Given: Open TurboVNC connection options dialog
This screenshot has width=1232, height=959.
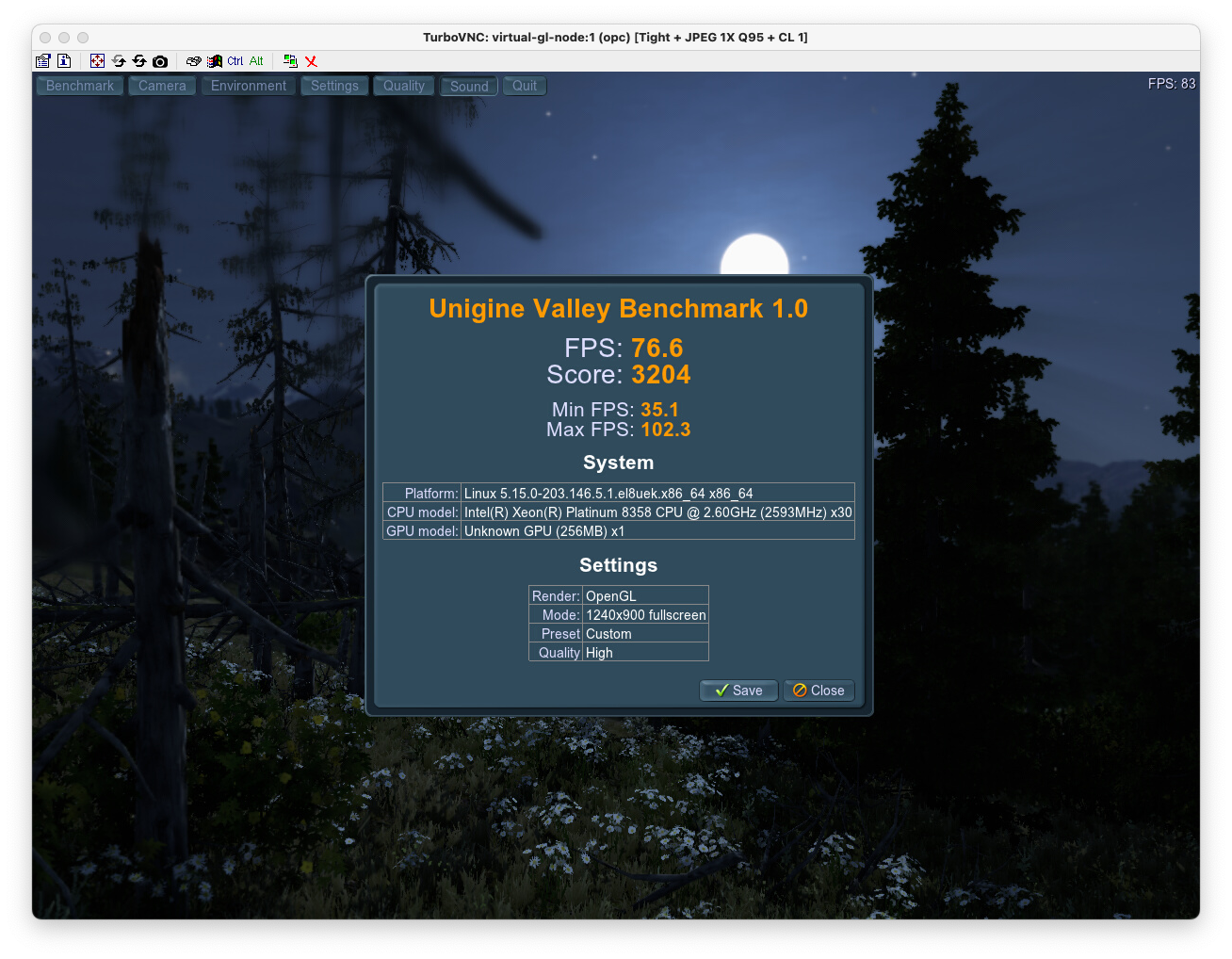Looking at the screenshot, I should point(42,60).
